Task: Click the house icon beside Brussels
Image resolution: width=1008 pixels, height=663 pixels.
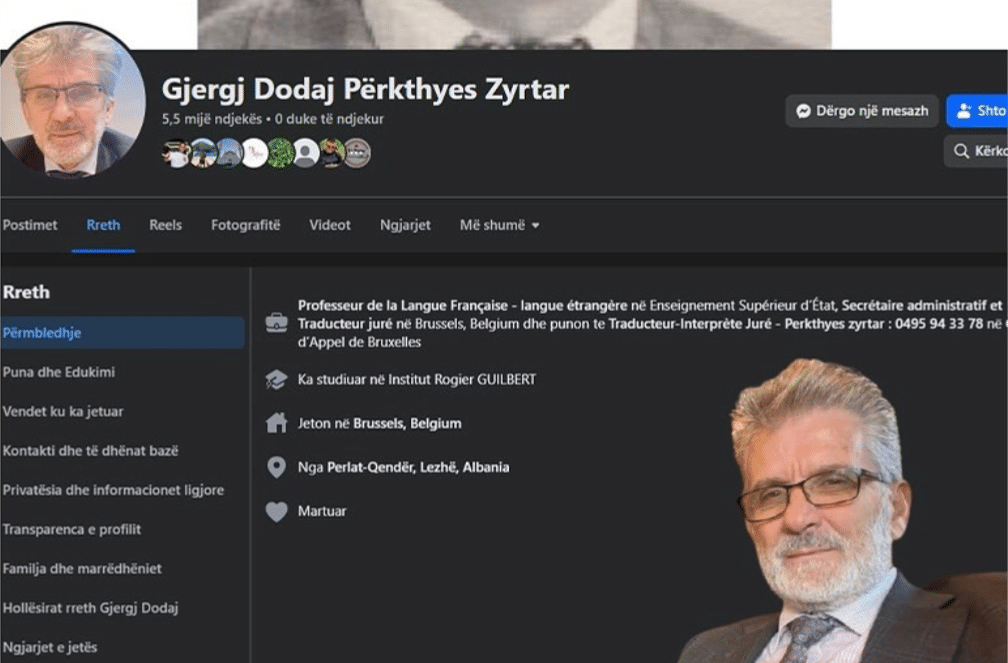Action: coord(276,423)
